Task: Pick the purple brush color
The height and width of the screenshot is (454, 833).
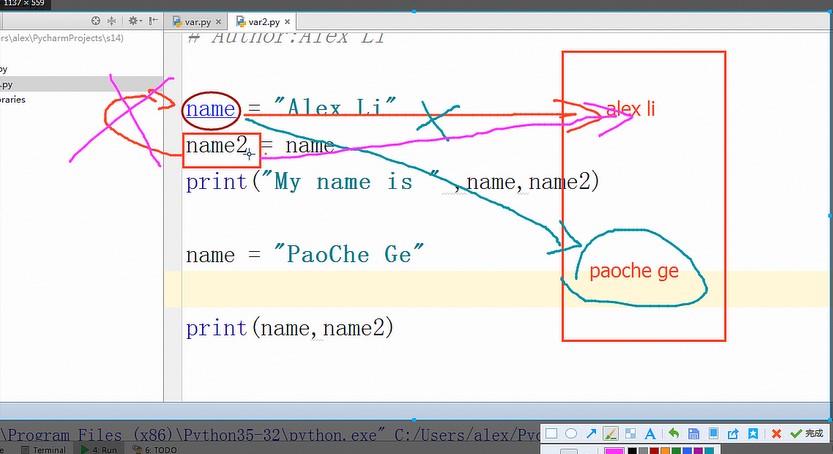Action: pos(698,451)
